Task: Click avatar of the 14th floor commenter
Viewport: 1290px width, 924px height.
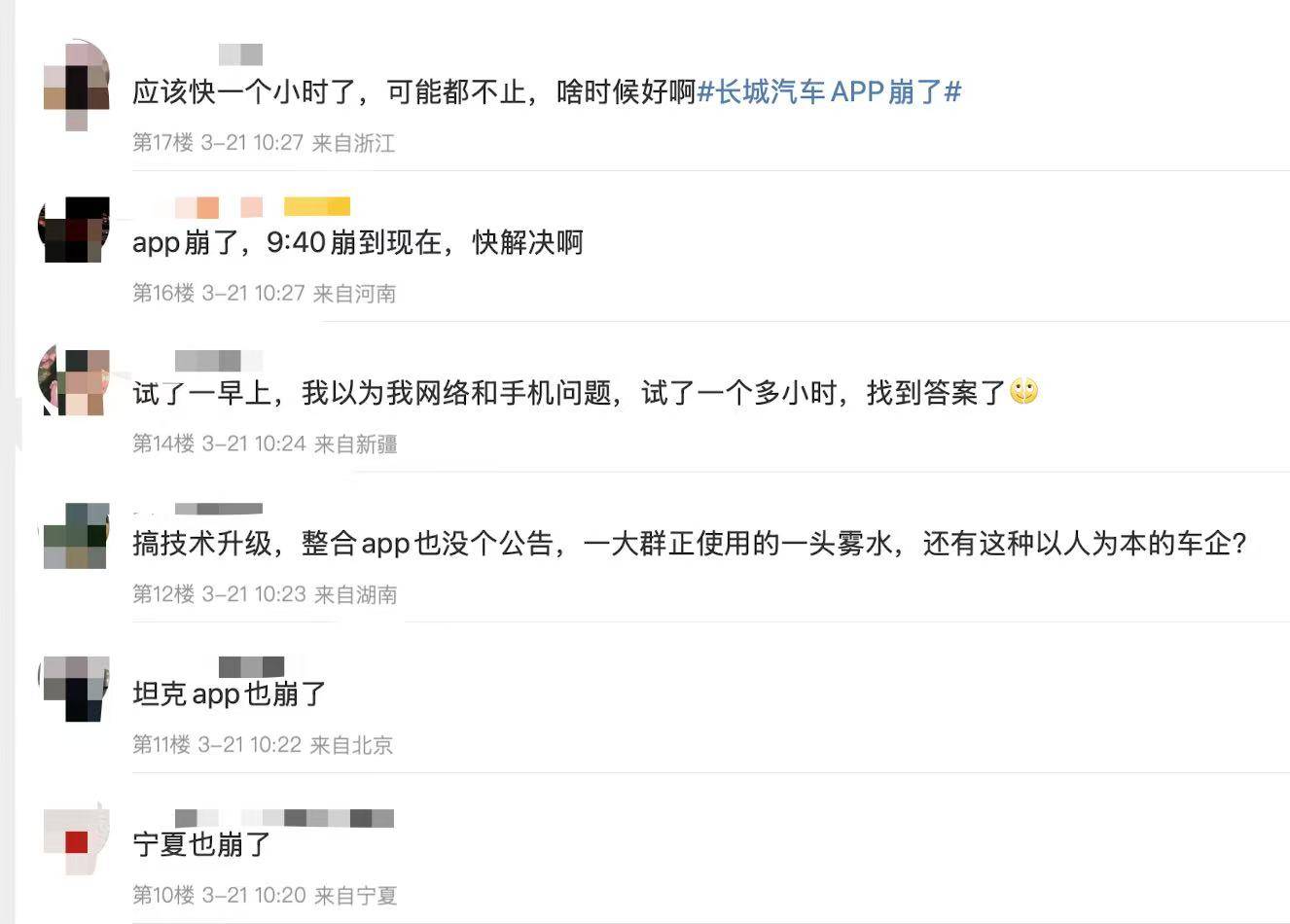Action: (73, 379)
